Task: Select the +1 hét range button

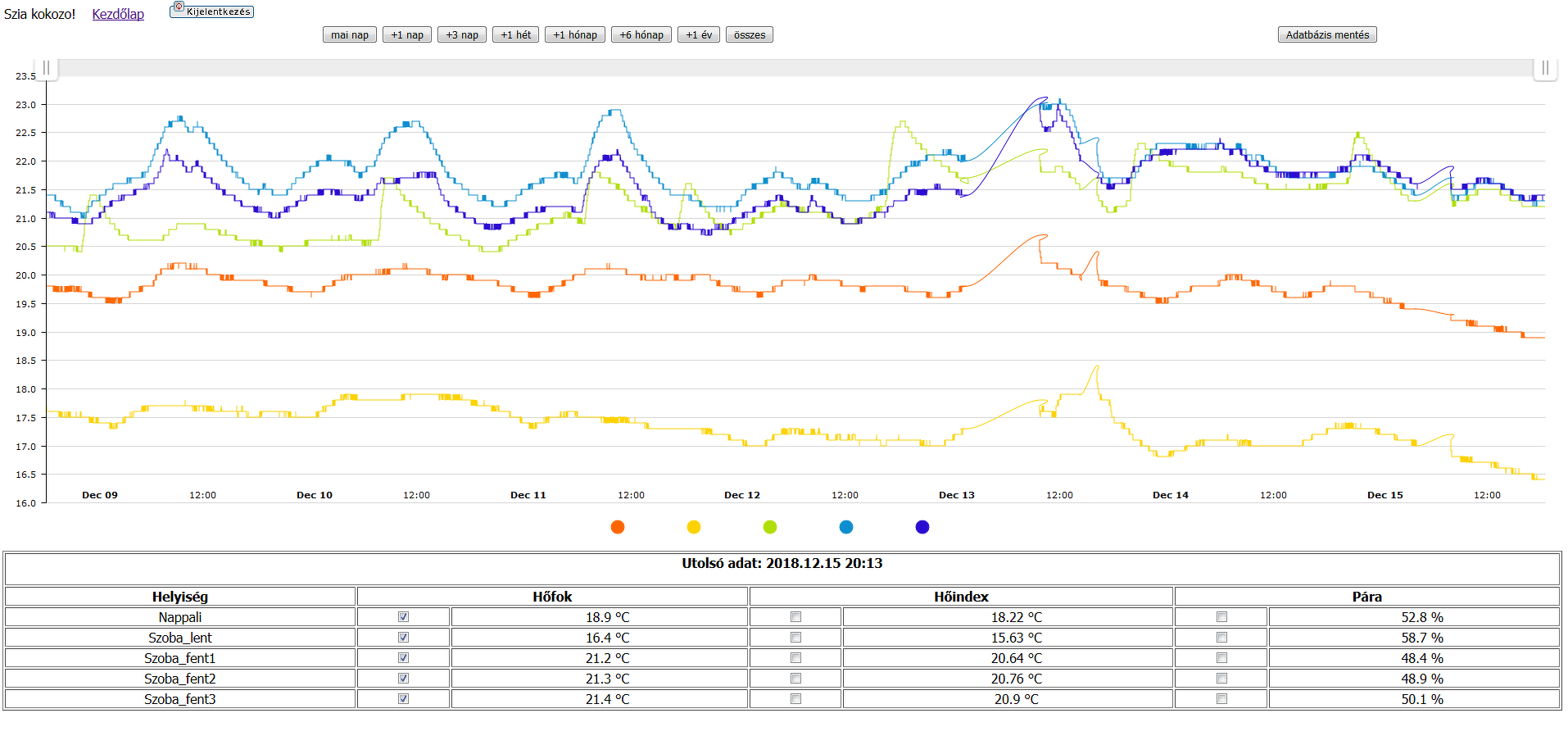Action: 515,34
